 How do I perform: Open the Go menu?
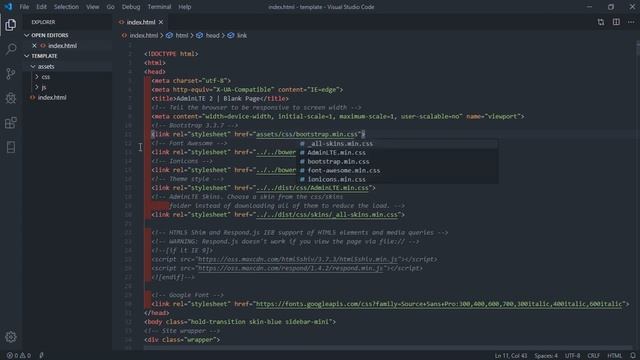pos(111,7)
